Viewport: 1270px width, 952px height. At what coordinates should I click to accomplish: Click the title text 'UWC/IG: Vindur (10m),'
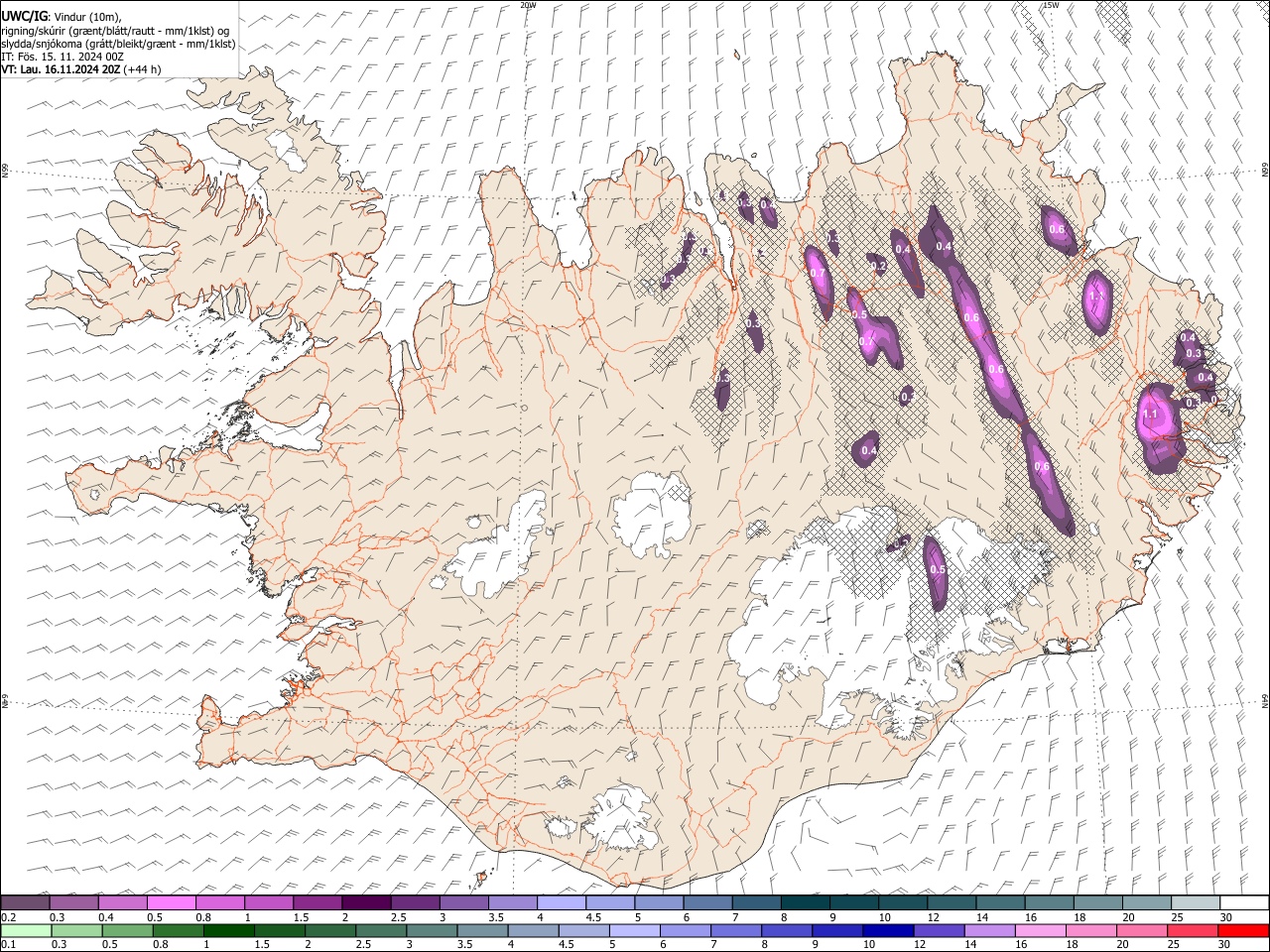coord(62,17)
